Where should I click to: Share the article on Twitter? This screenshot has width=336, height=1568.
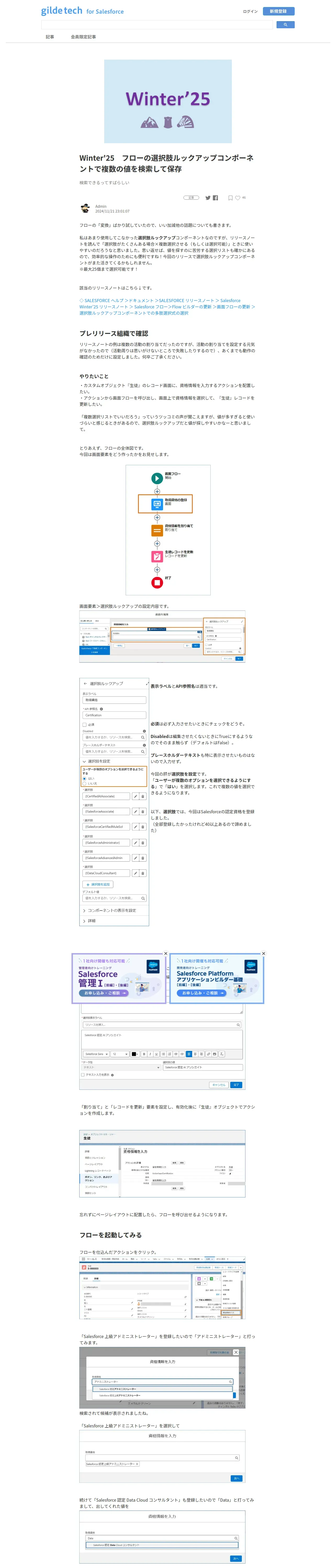tap(208, 198)
